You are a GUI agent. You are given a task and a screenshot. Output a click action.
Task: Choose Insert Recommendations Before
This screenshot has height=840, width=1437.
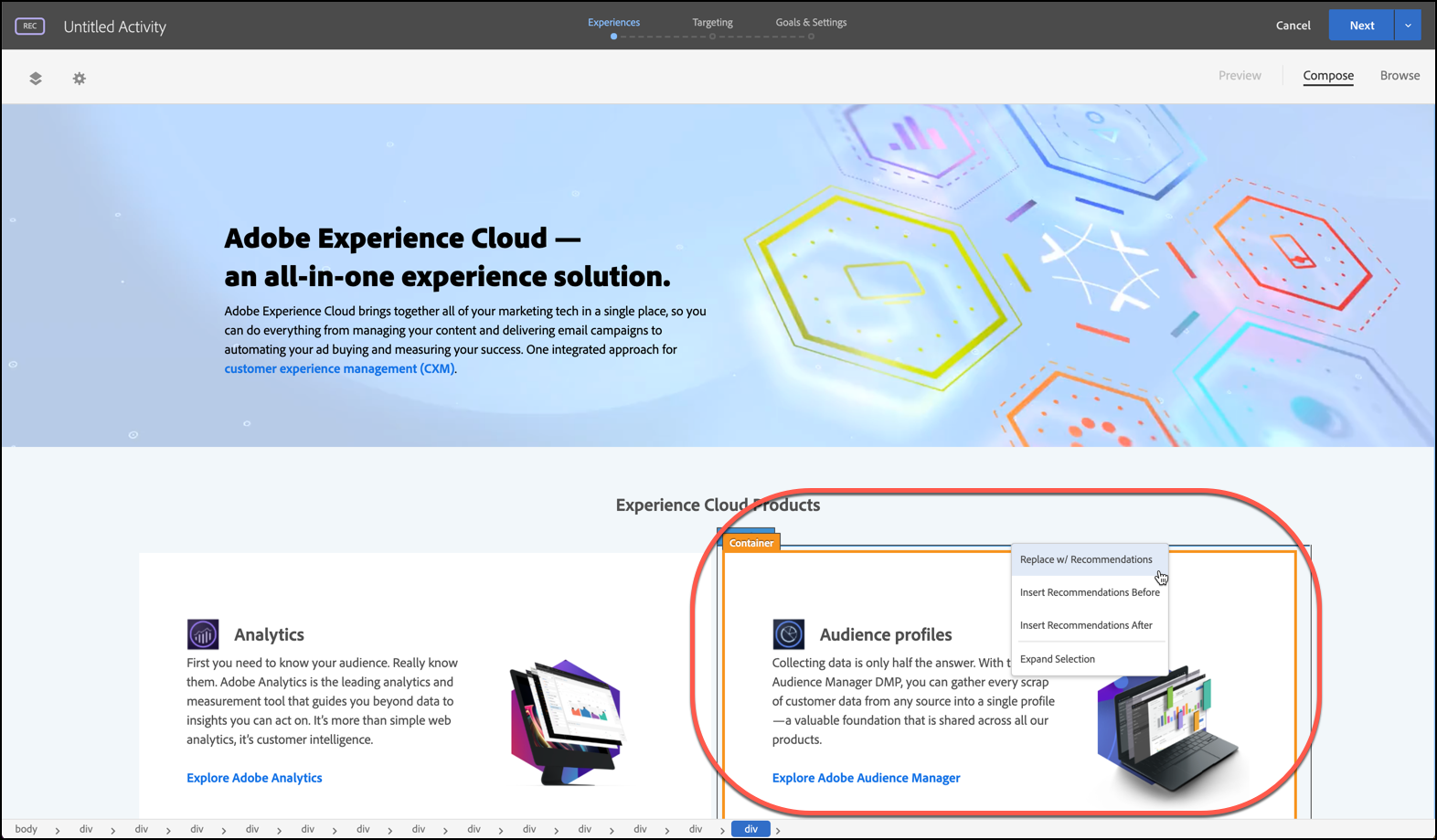coord(1089,592)
